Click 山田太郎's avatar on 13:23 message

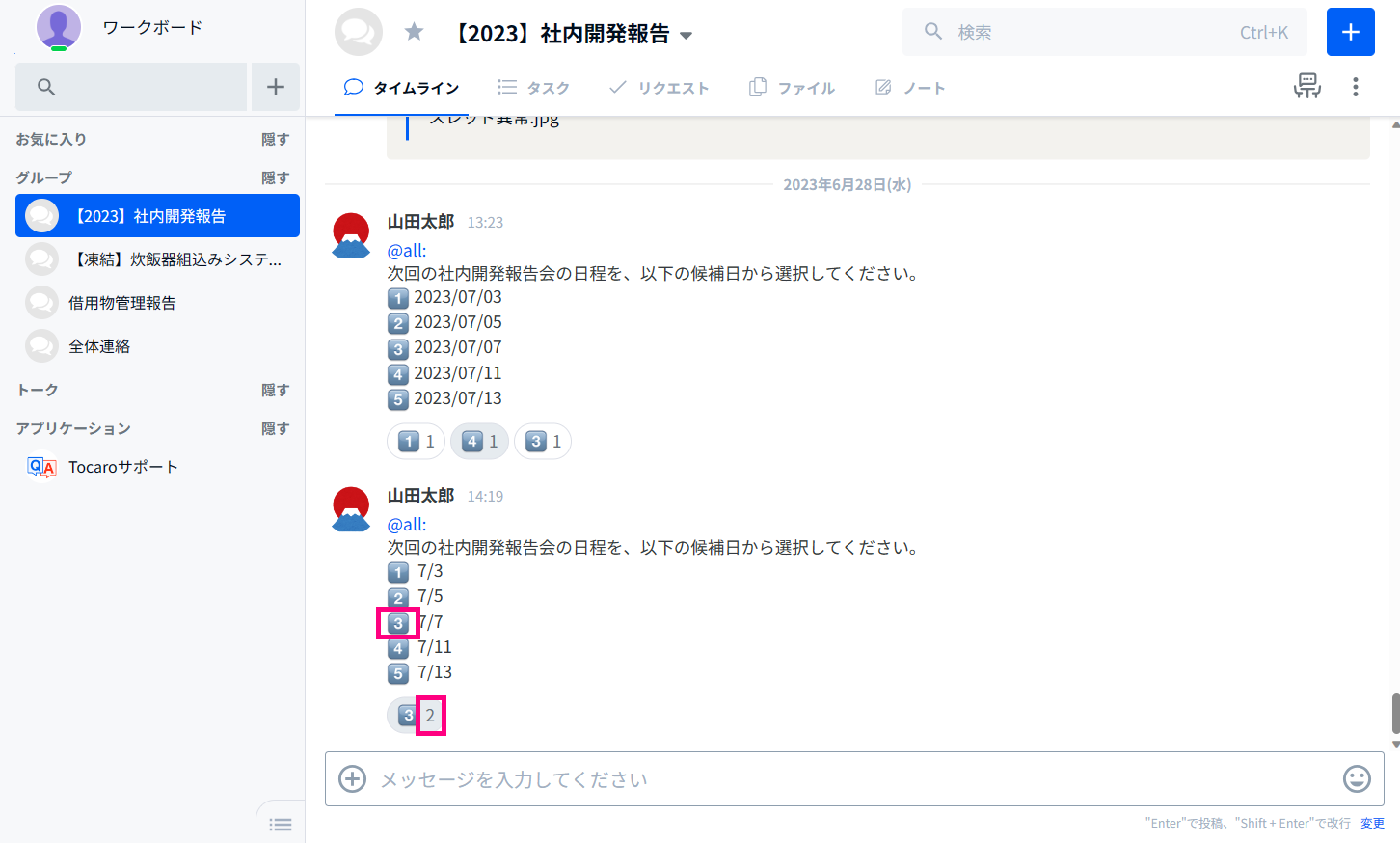351,235
